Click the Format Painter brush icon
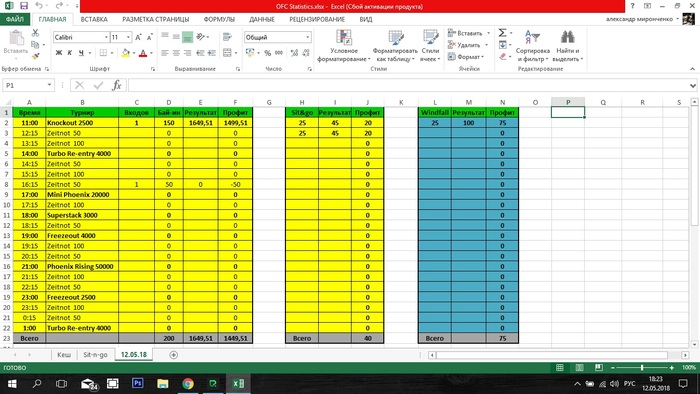 pos(35,56)
